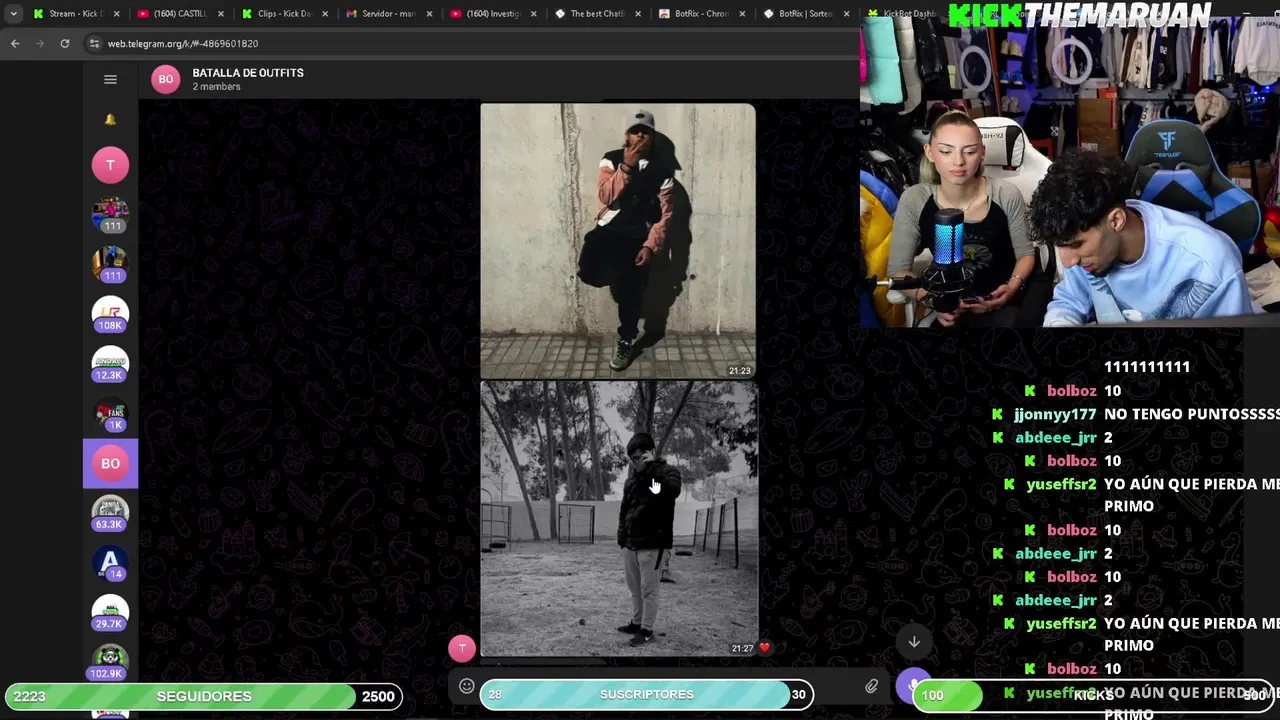Open the FANS chat with 1K badge
The height and width of the screenshot is (720, 1280).
tap(110, 414)
